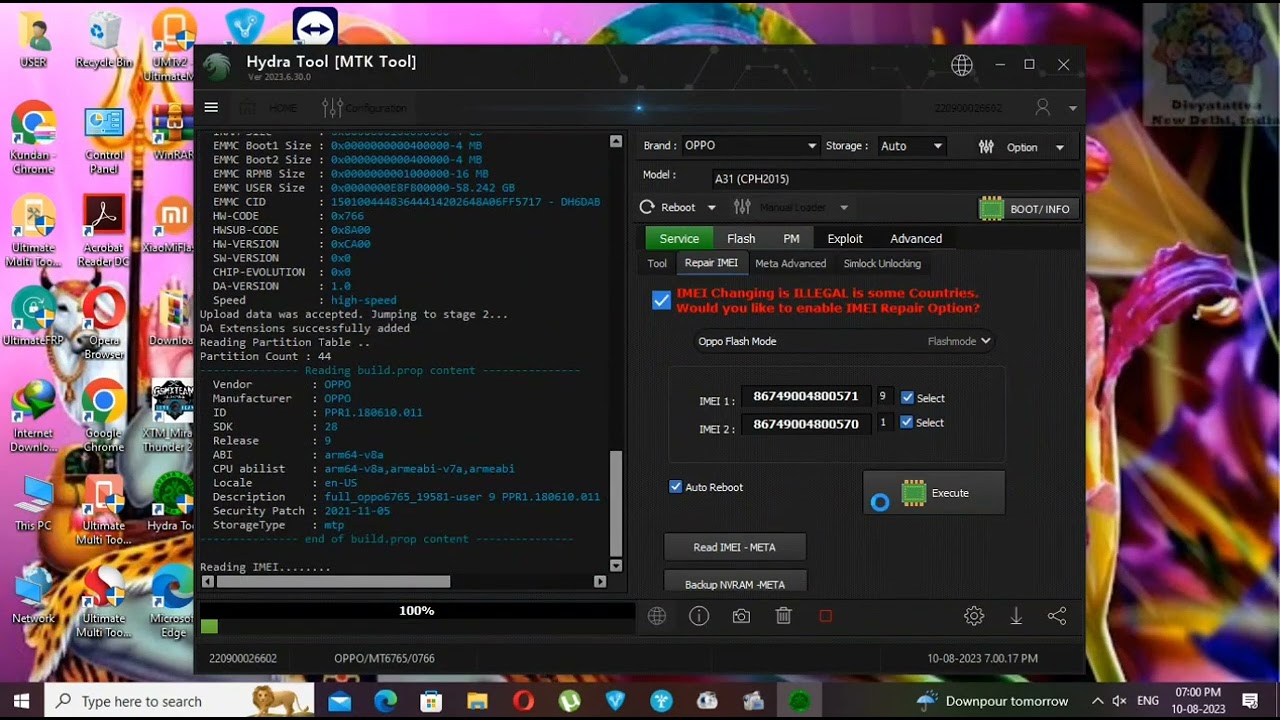The width and height of the screenshot is (1280, 720).
Task: Stop the operation with the red stop icon
Action: click(x=826, y=616)
